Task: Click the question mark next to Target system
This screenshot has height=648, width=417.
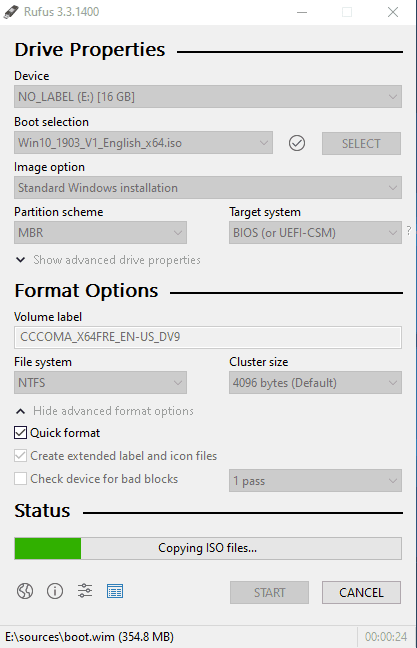Action: point(408,231)
